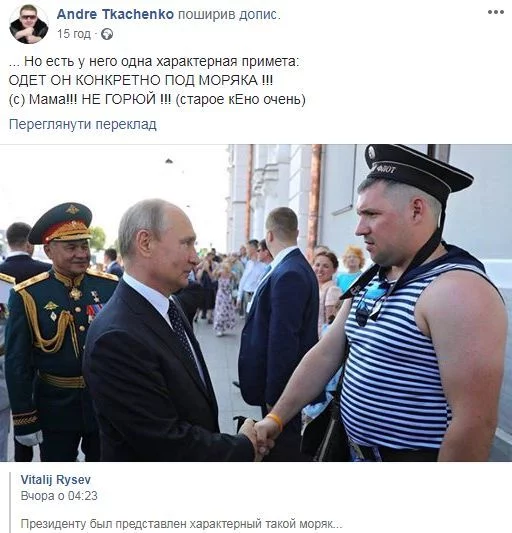The width and height of the screenshot is (512, 533).
Task: Click the line starting "(с) Мама!!! НЕ ГОРЮЙ"
Action: tap(157, 99)
